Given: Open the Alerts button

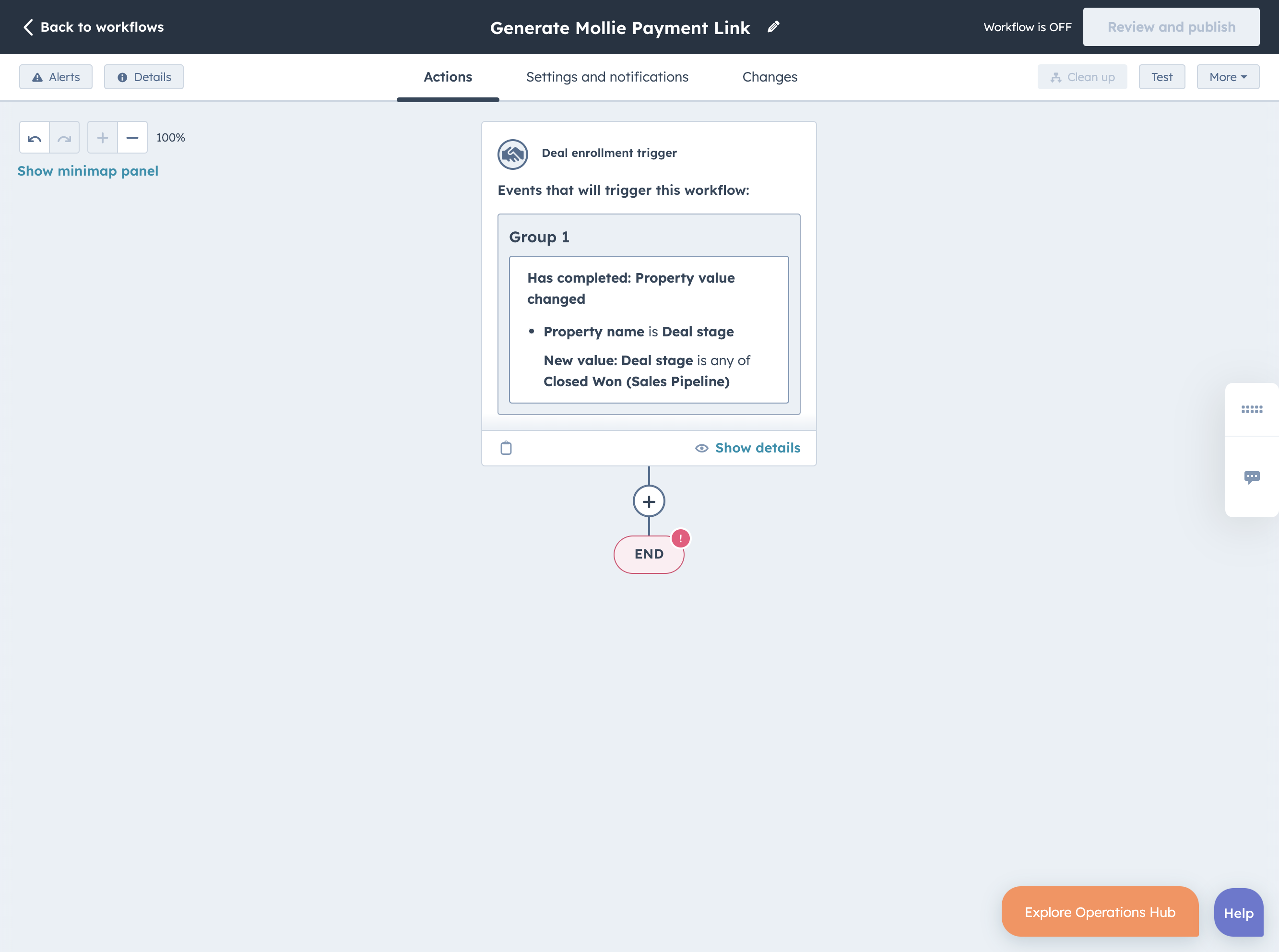Looking at the screenshot, I should click(56, 77).
